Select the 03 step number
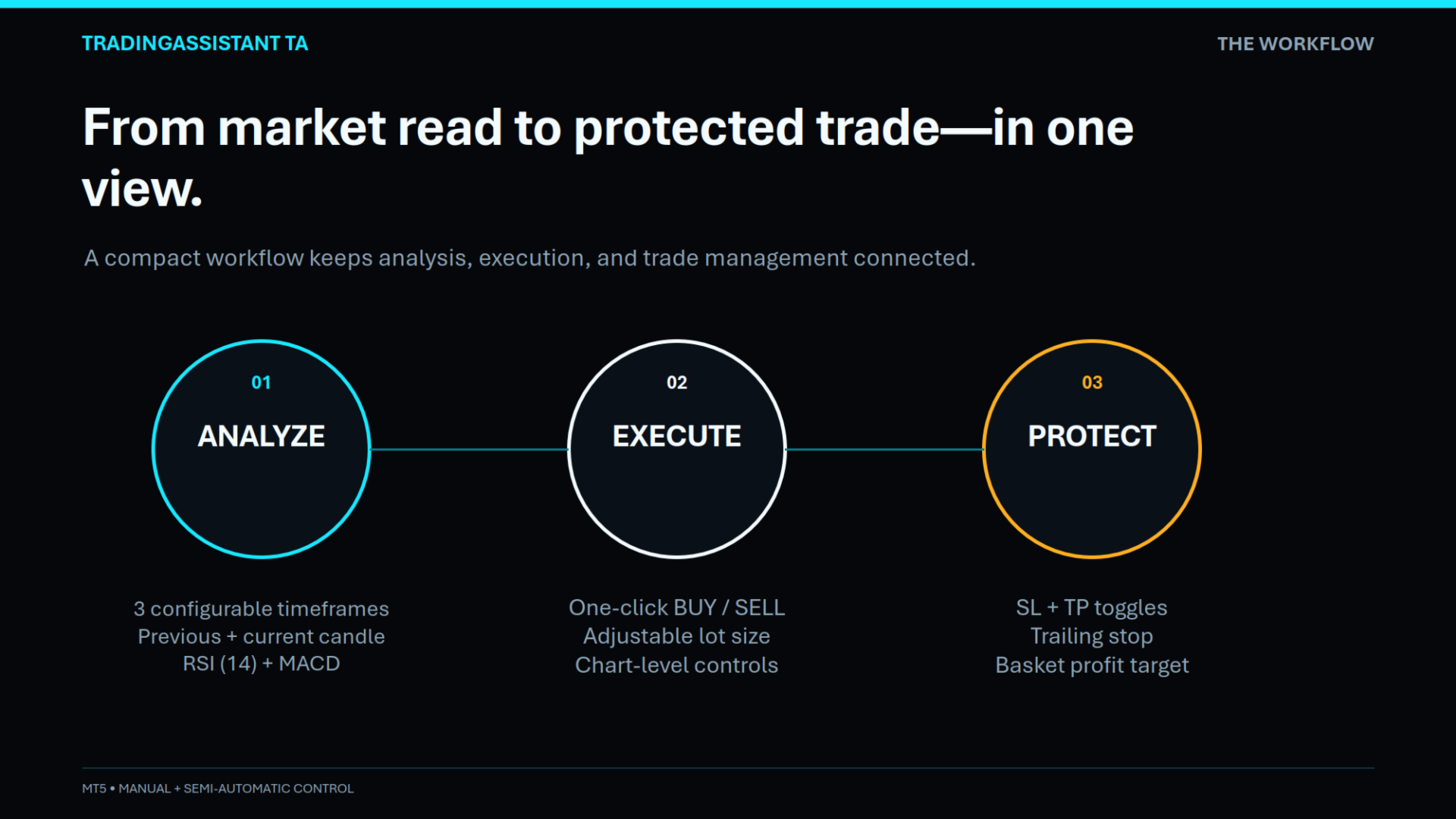This screenshot has width=1456, height=819. click(x=1092, y=382)
